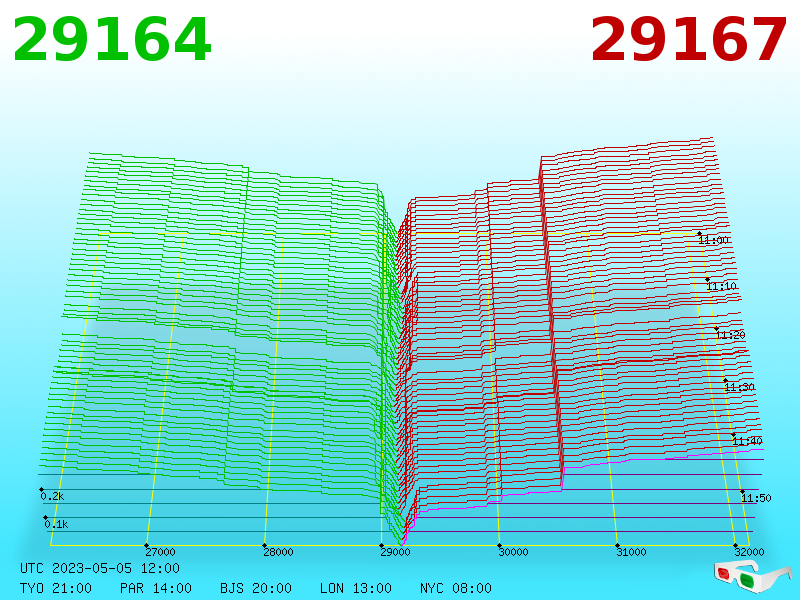Click the 11:10 time axis marker

coord(721,286)
